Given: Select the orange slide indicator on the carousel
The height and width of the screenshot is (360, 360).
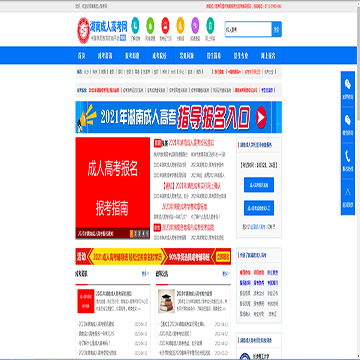Looking at the screenshot, I should click(132, 234).
